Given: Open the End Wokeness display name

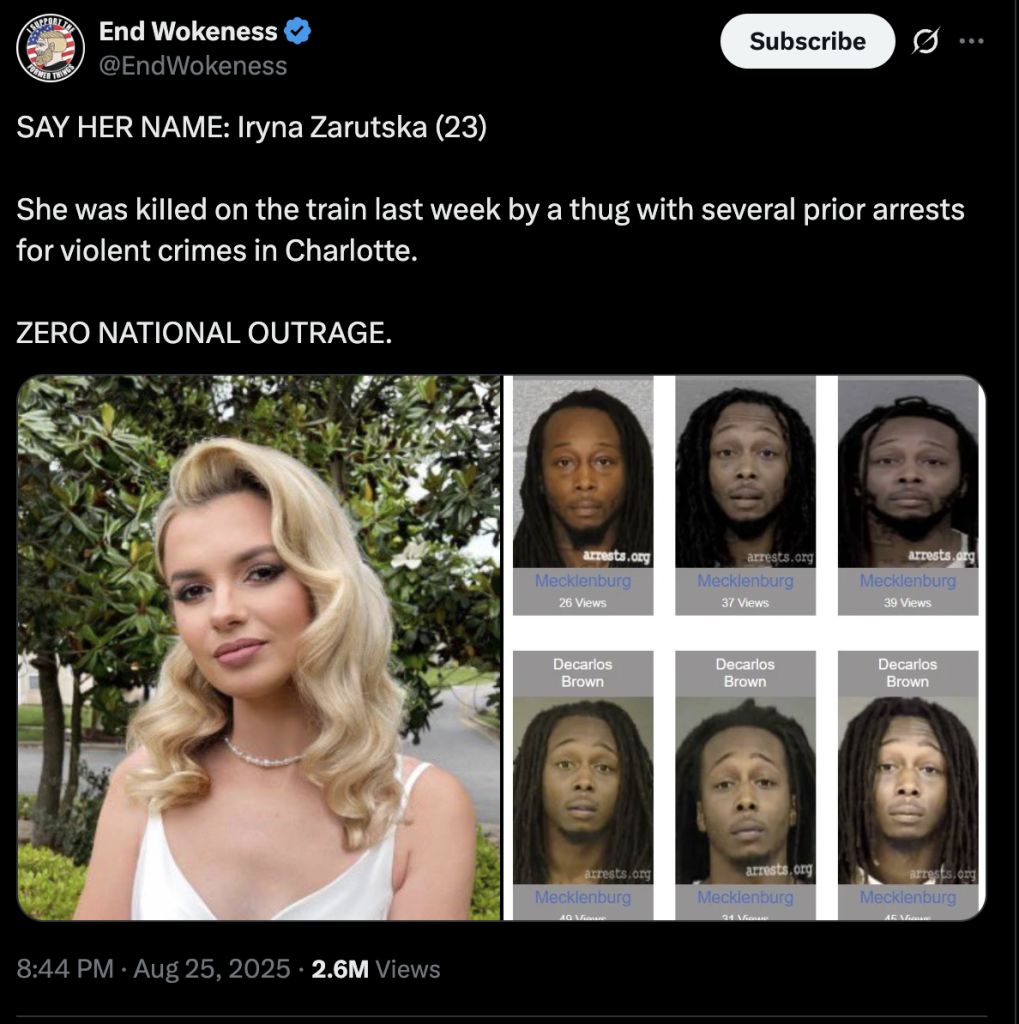Looking at the screenshot, I should click(188, 31).
